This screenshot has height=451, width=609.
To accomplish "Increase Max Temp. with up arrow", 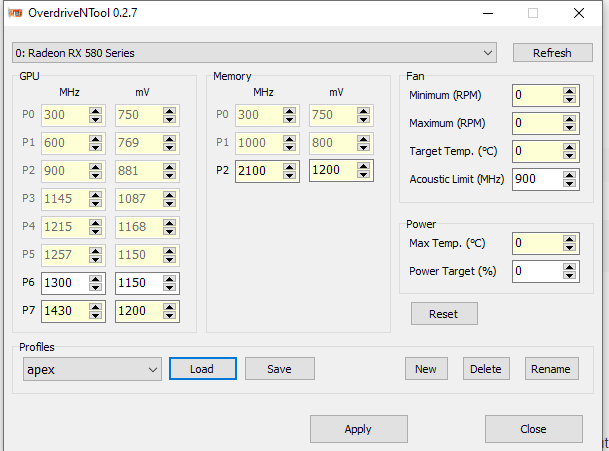I will point(570,239).
